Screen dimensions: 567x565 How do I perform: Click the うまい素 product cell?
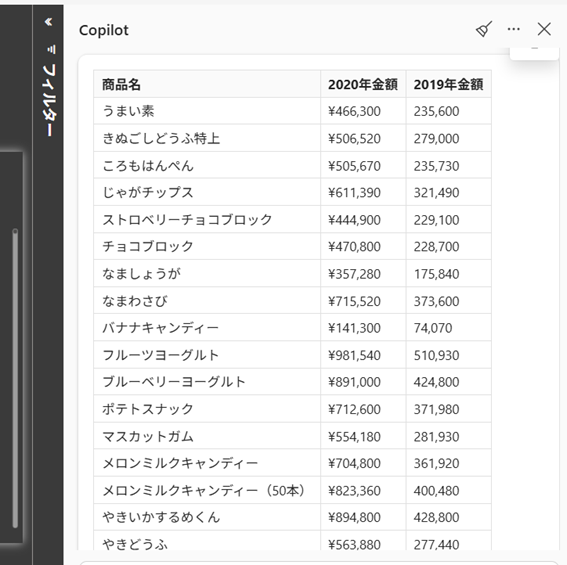tap(207, 111)
